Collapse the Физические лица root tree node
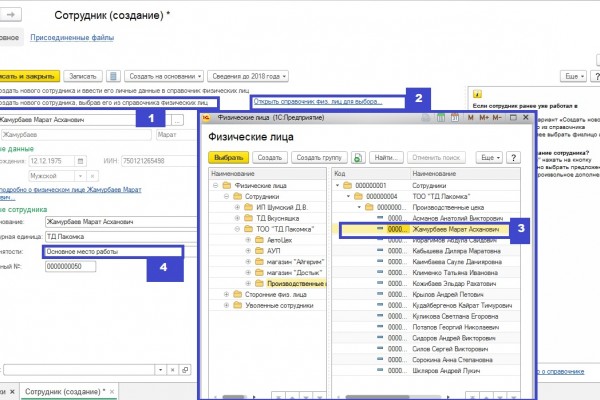The width and height of the screenshot is (600, 400). (x=215, y=185)
